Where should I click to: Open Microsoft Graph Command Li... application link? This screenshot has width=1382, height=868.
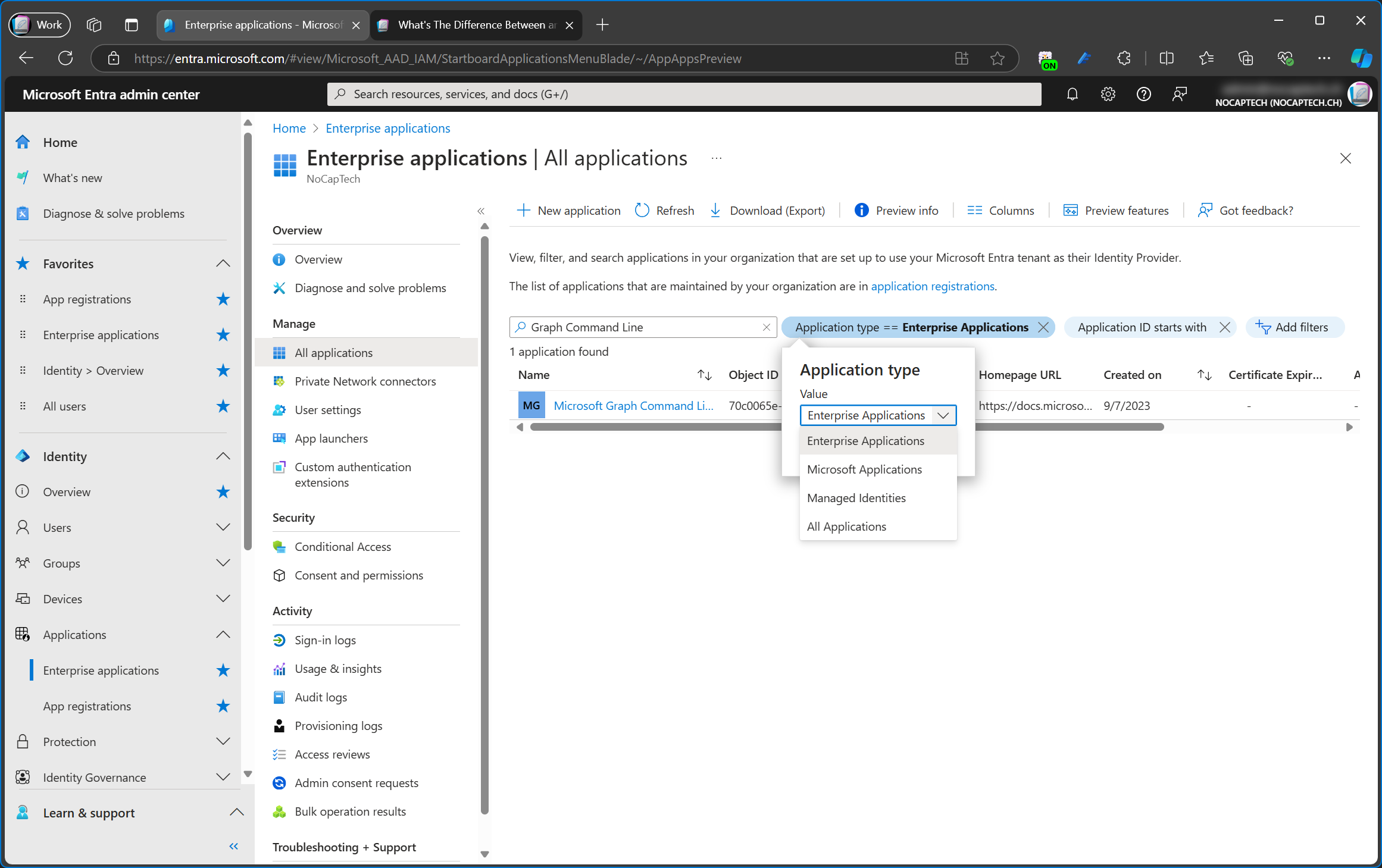point(633,406)
